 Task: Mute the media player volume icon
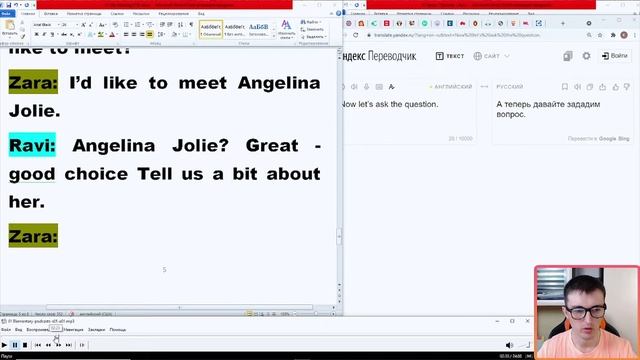tap(509, 345)
